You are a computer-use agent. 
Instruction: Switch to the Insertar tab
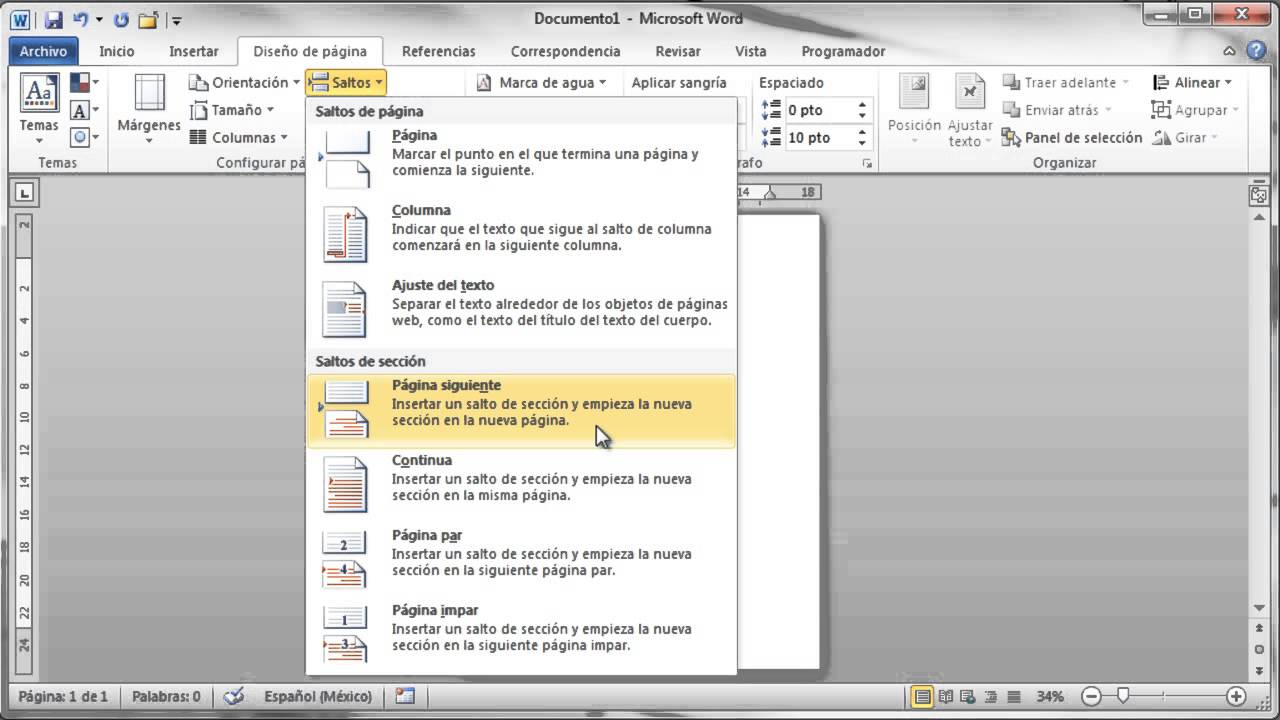click(x=194, y=51)
